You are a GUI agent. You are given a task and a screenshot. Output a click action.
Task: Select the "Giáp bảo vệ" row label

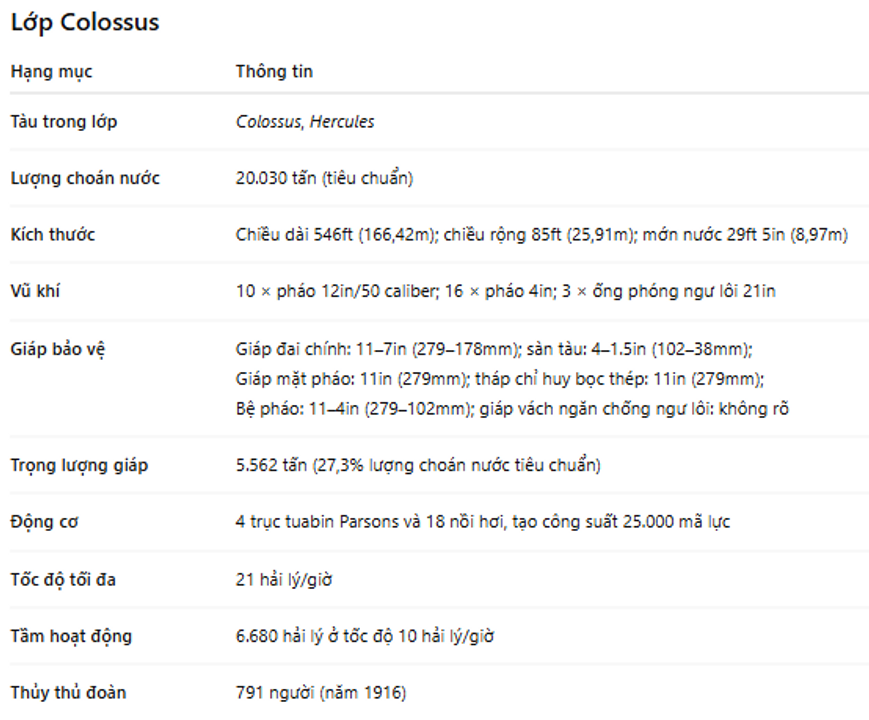(x=58, y=349)
